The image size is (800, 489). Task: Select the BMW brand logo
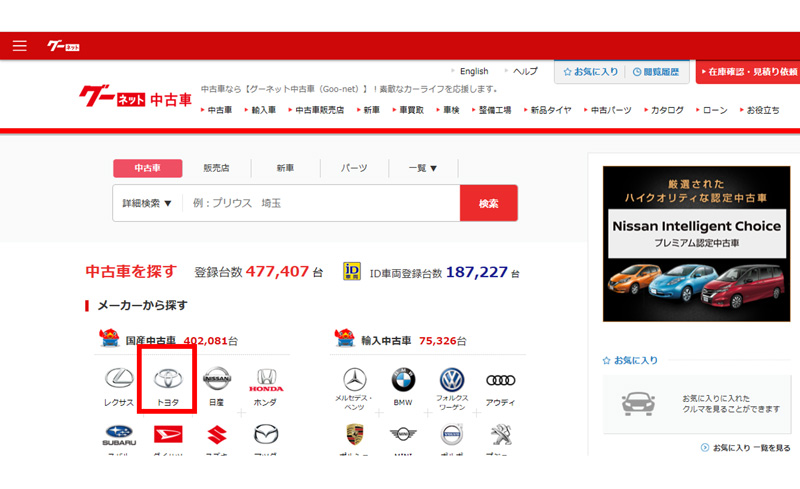click(x=403, y=380)
